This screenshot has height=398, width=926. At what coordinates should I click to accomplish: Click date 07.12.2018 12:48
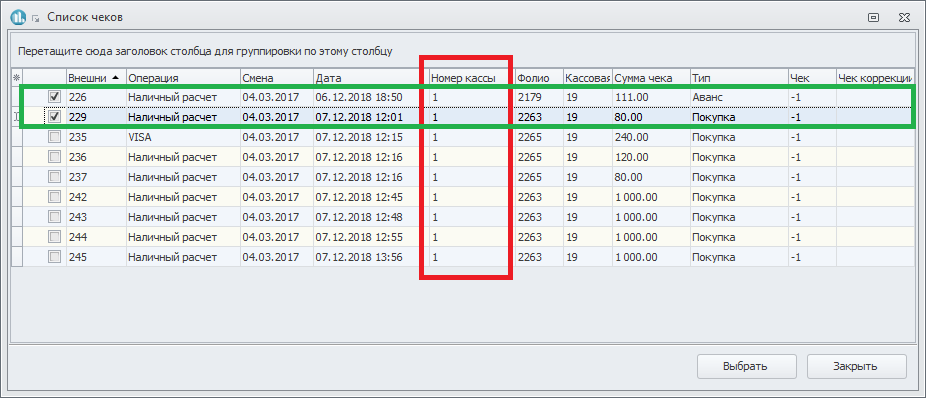pos(358,217)
